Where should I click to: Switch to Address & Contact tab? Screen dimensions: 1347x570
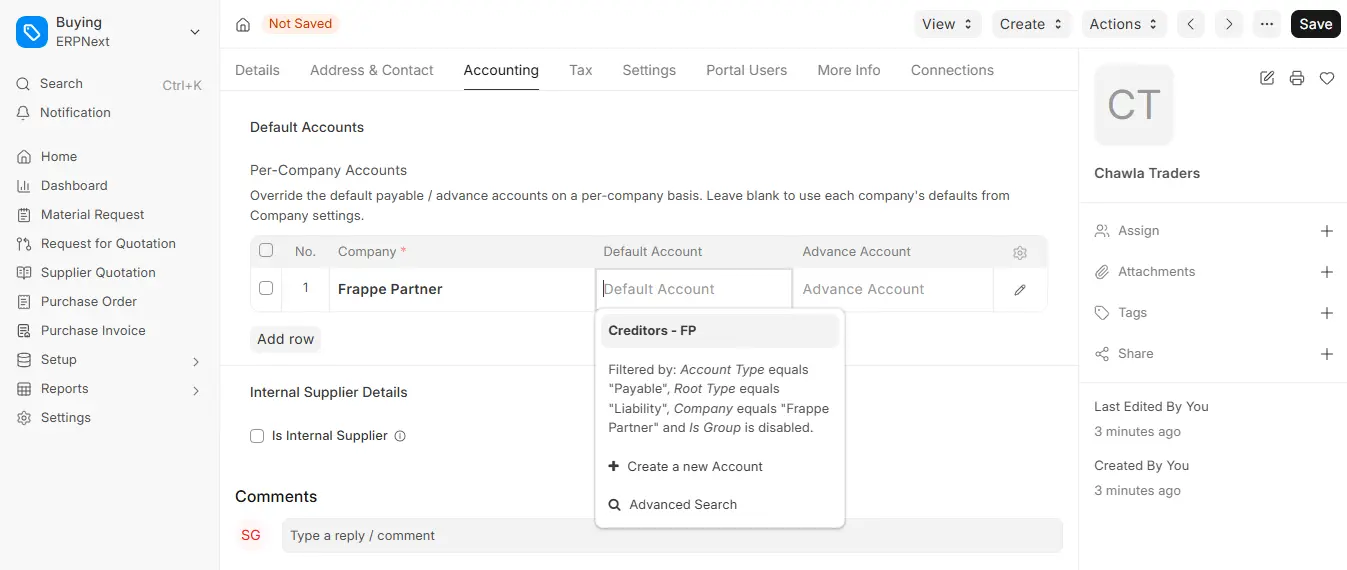tap(372, 70)
